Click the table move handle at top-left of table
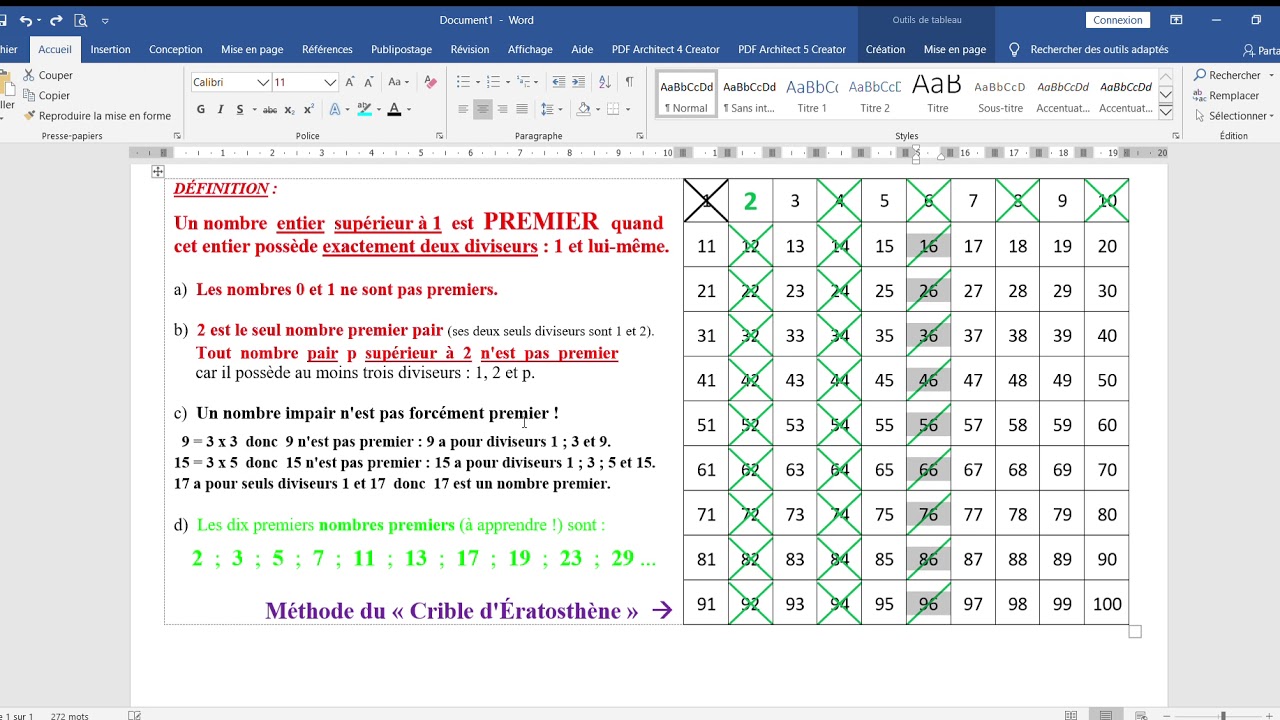The height and width of the screenshot is (720, 1280). coord(158,172)
